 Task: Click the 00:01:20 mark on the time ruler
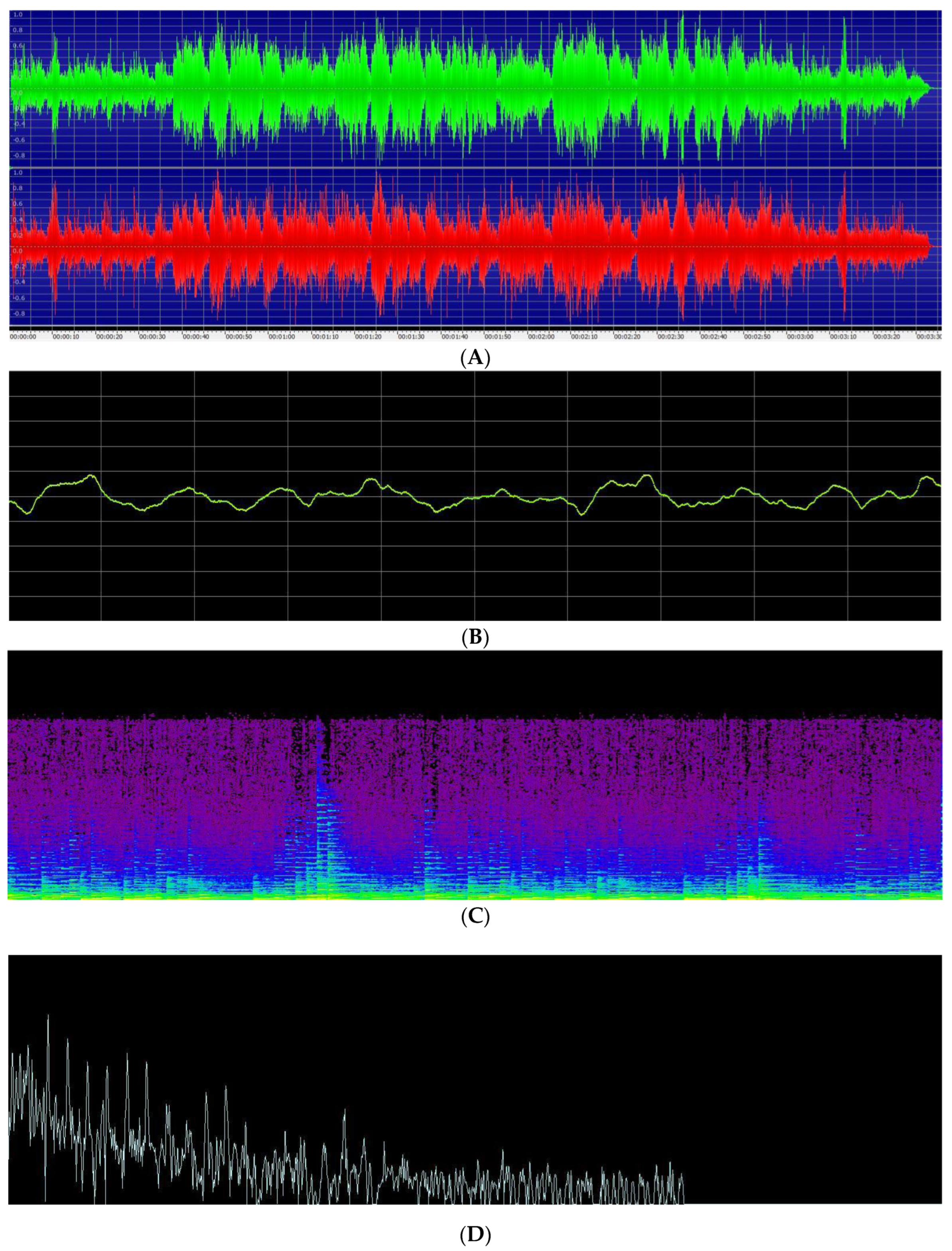[369, 337]
